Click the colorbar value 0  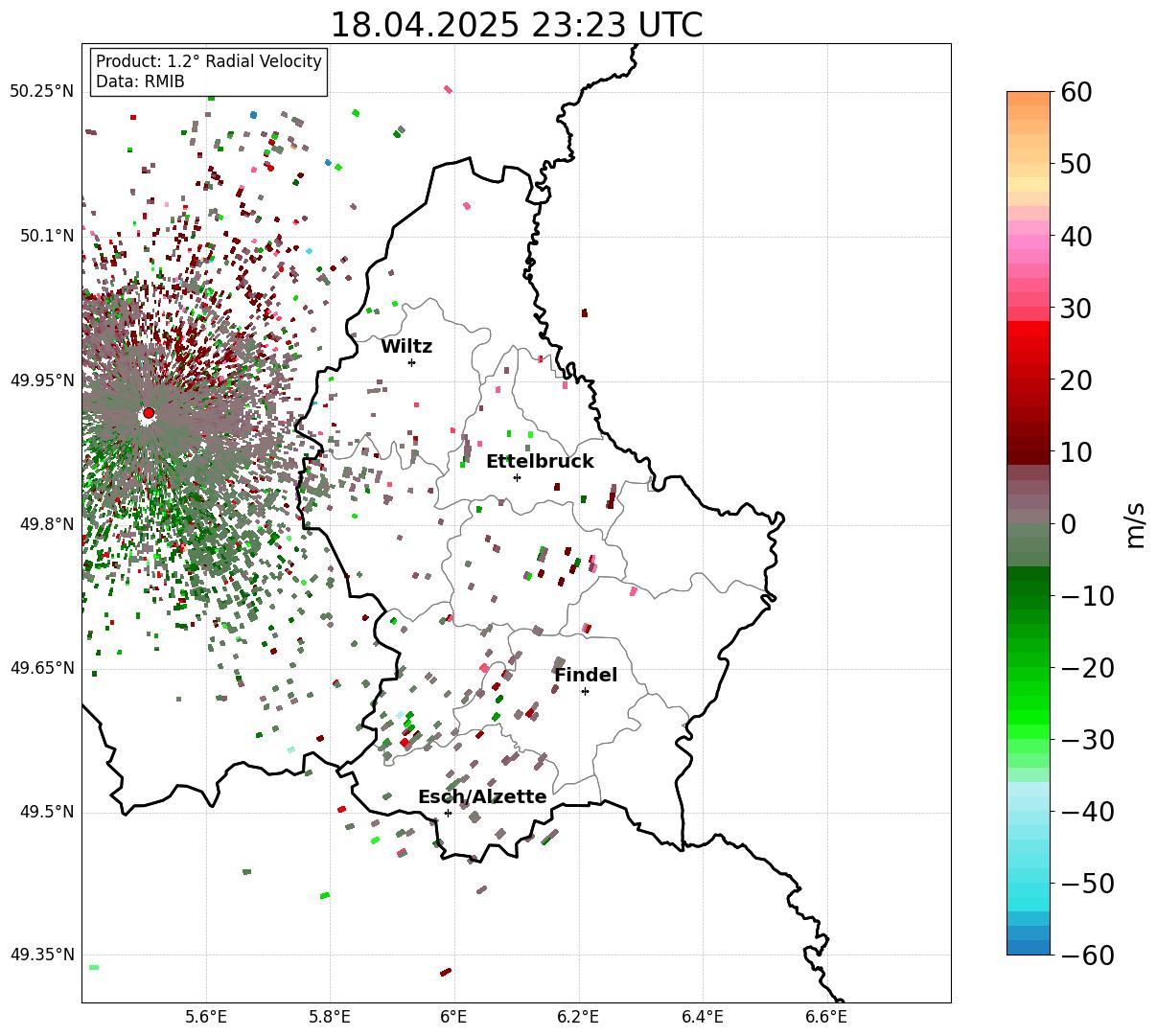pos(1068,524)
